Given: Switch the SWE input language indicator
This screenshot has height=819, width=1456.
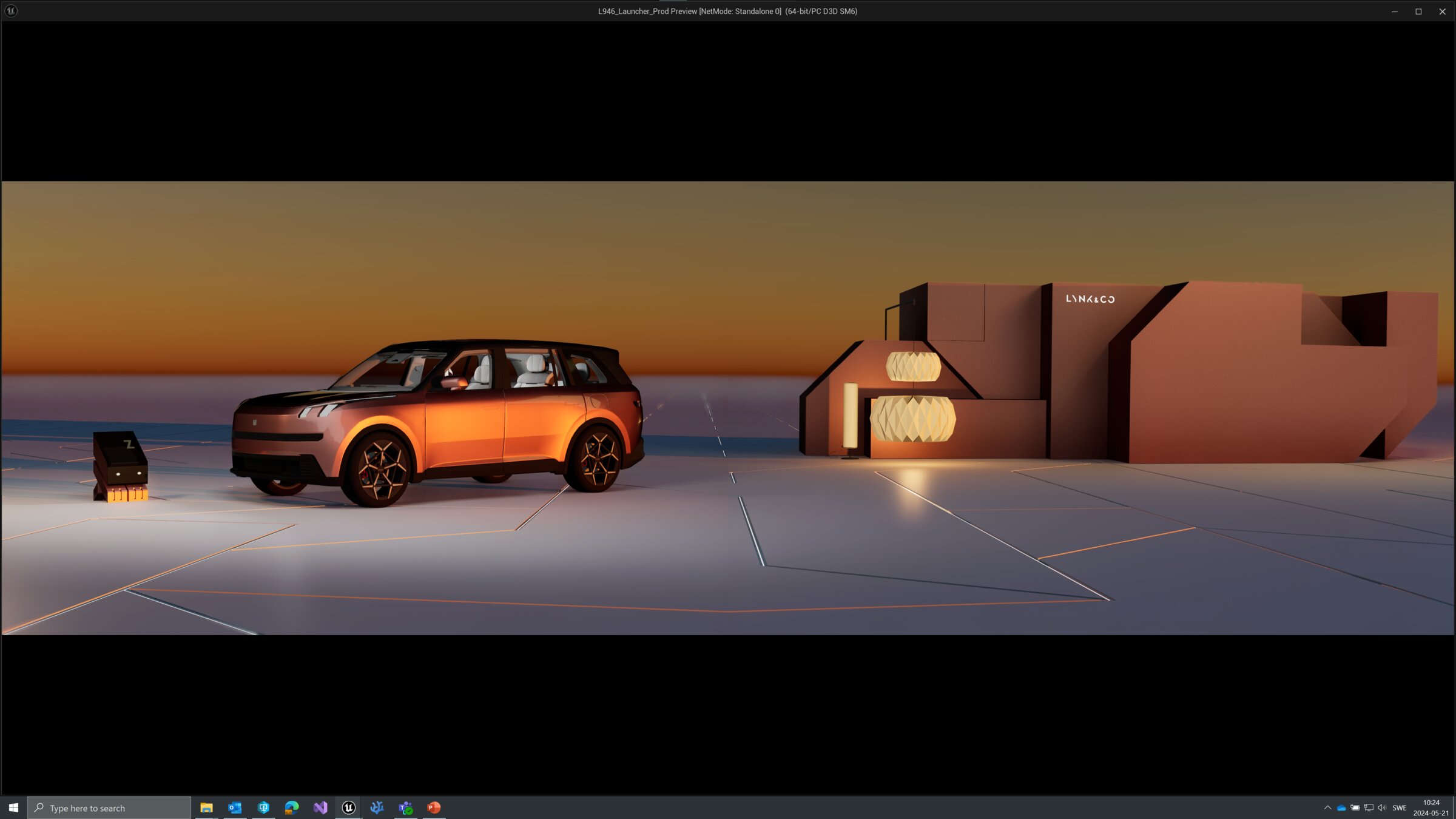Looking at the screenshot, I should pyautogui.click(x=1400, y=807).
